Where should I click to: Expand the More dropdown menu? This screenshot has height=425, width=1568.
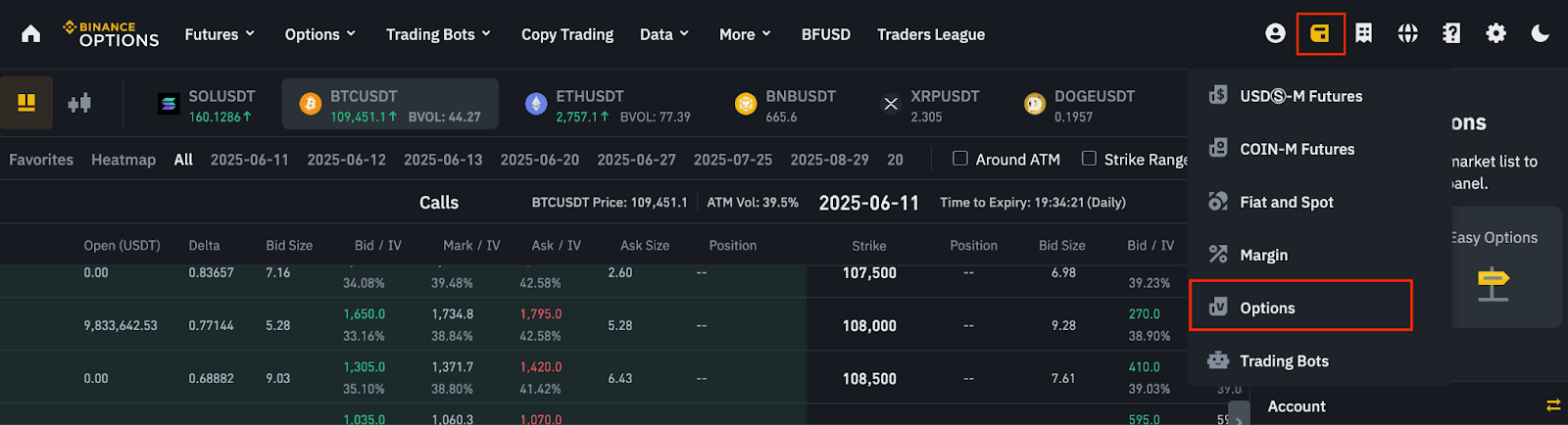coord(745,34)
